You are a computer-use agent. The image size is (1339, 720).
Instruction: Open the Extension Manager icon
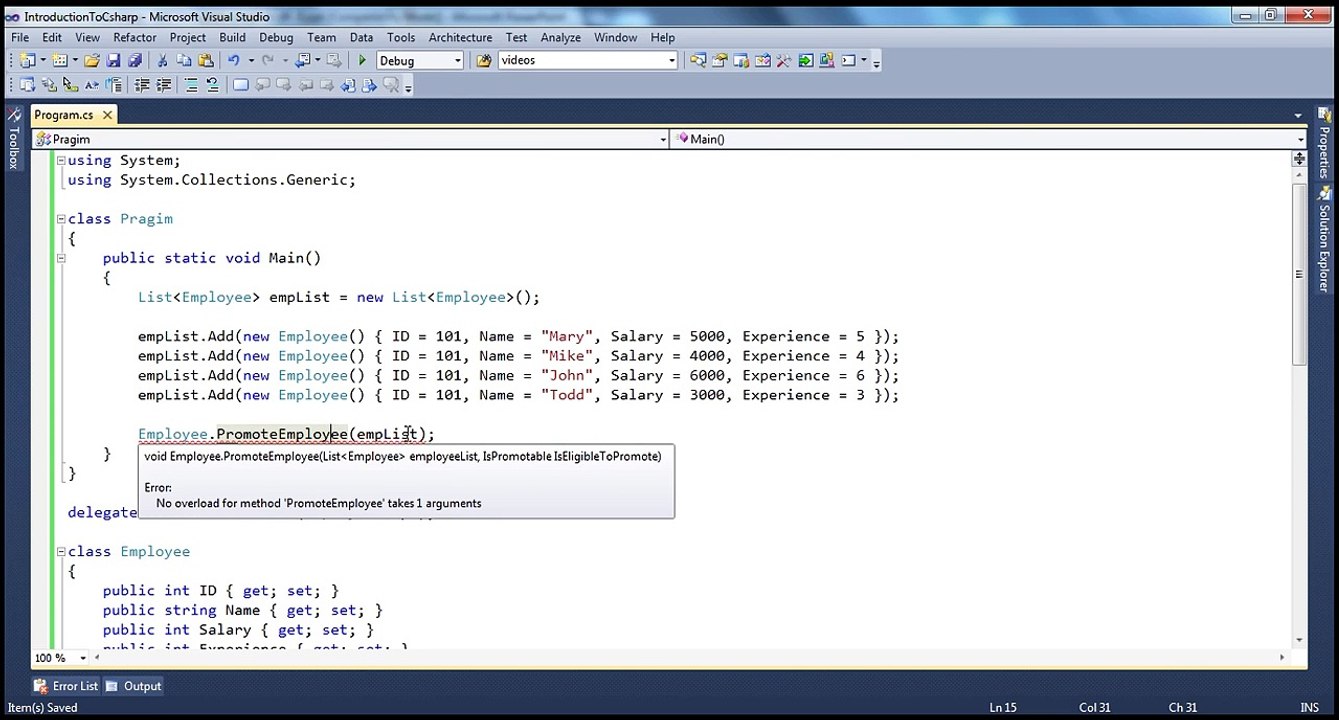[x=827, y=60]
